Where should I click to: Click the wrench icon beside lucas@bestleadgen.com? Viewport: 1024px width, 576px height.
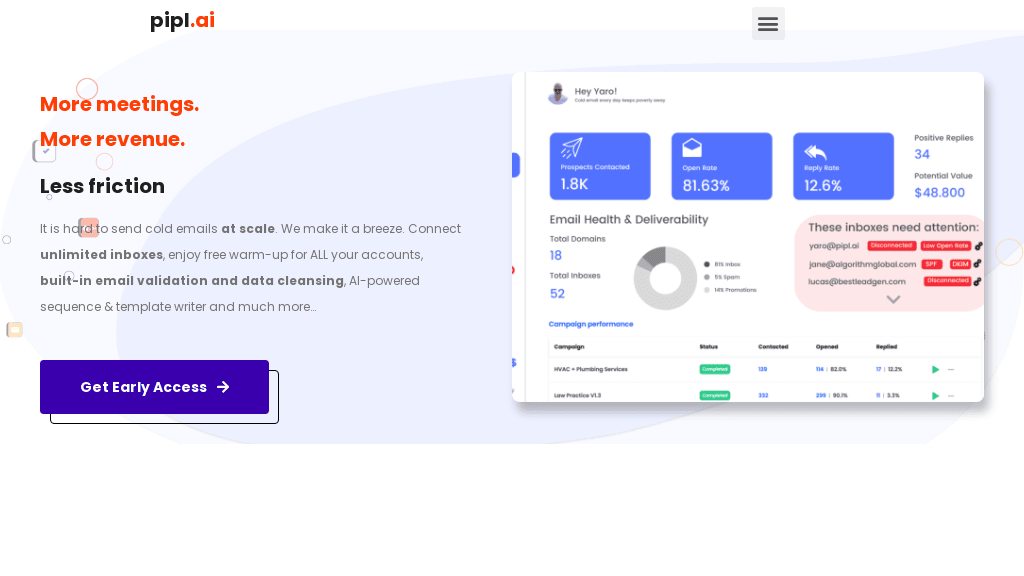977,282
